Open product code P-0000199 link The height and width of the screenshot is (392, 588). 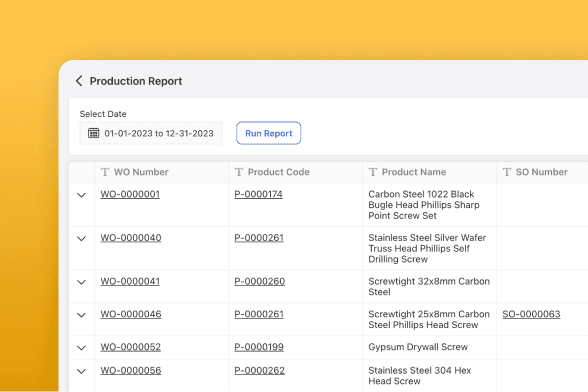click(259, 347)
